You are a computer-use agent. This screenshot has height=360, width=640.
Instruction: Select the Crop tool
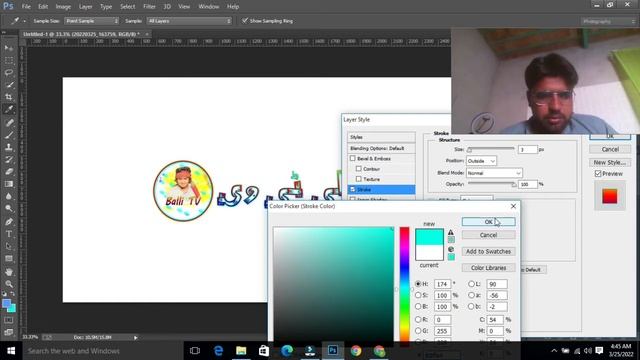coord(9,97)
